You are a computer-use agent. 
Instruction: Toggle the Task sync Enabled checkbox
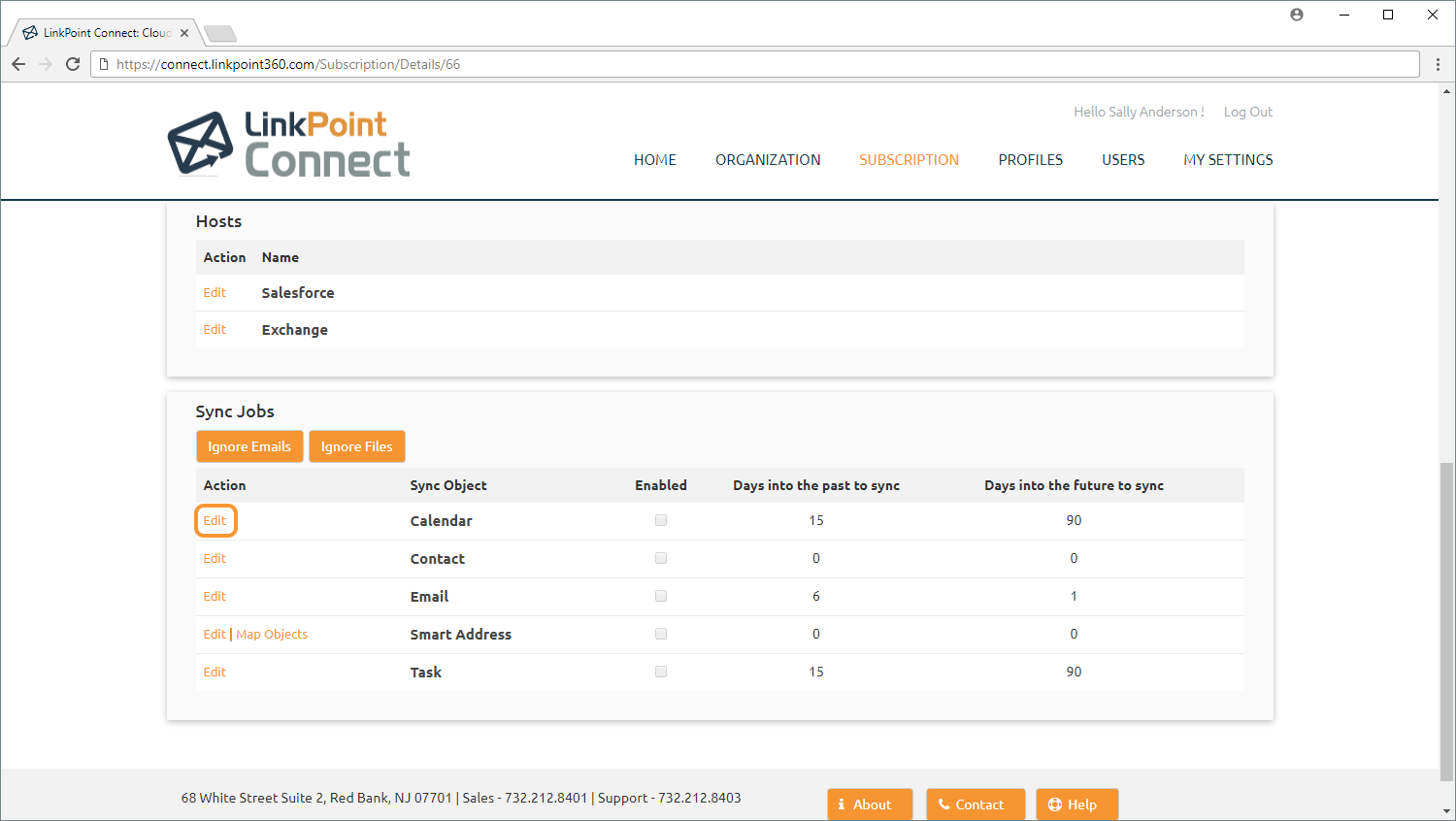pos(661,672)
